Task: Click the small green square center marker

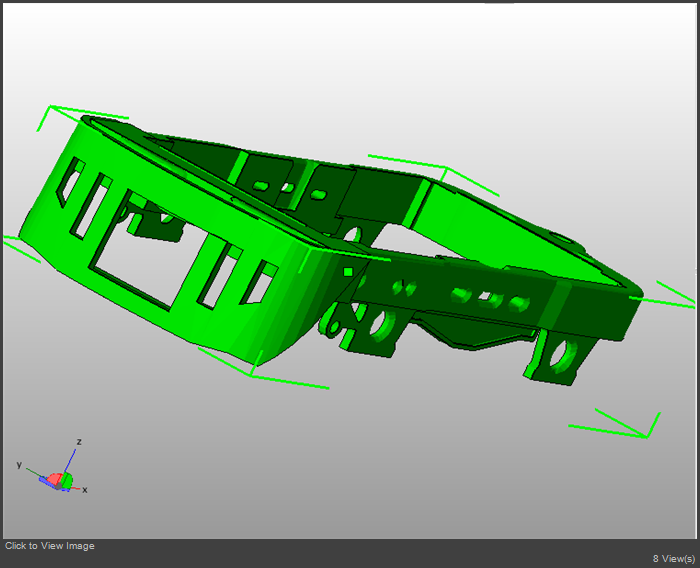Action: pyautogui.click(x=348, y=271)
